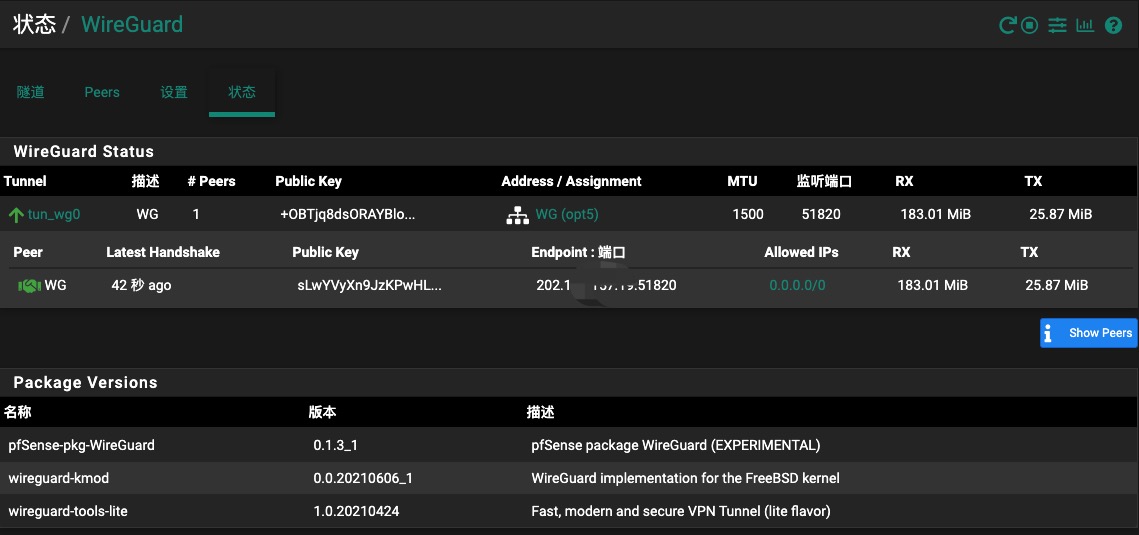Click the info icon on Show Peers
The height and width of the screenshot is (535, 1139).
point(1048,334)
